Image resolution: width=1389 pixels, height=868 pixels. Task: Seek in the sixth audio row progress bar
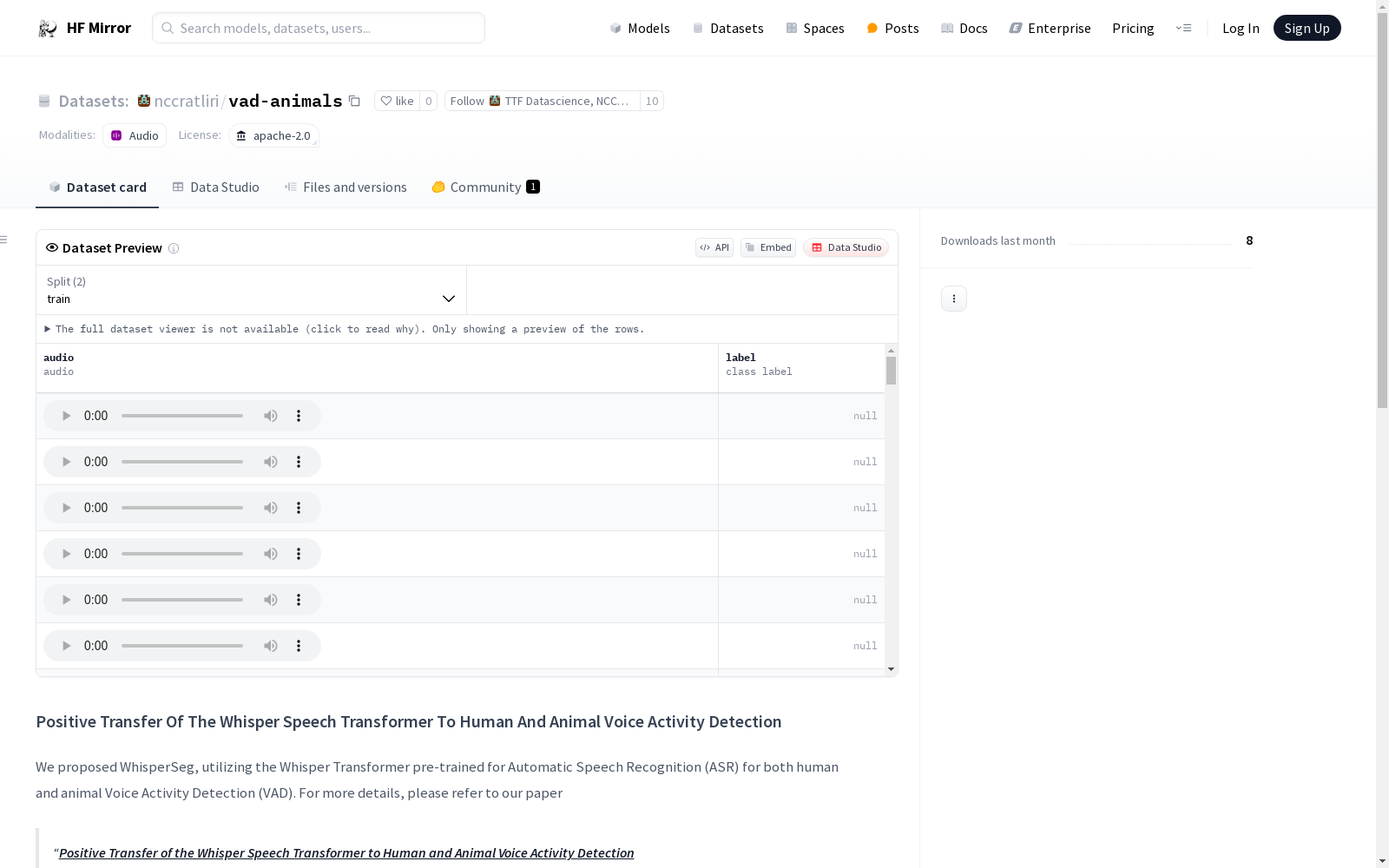click(182, 646)
